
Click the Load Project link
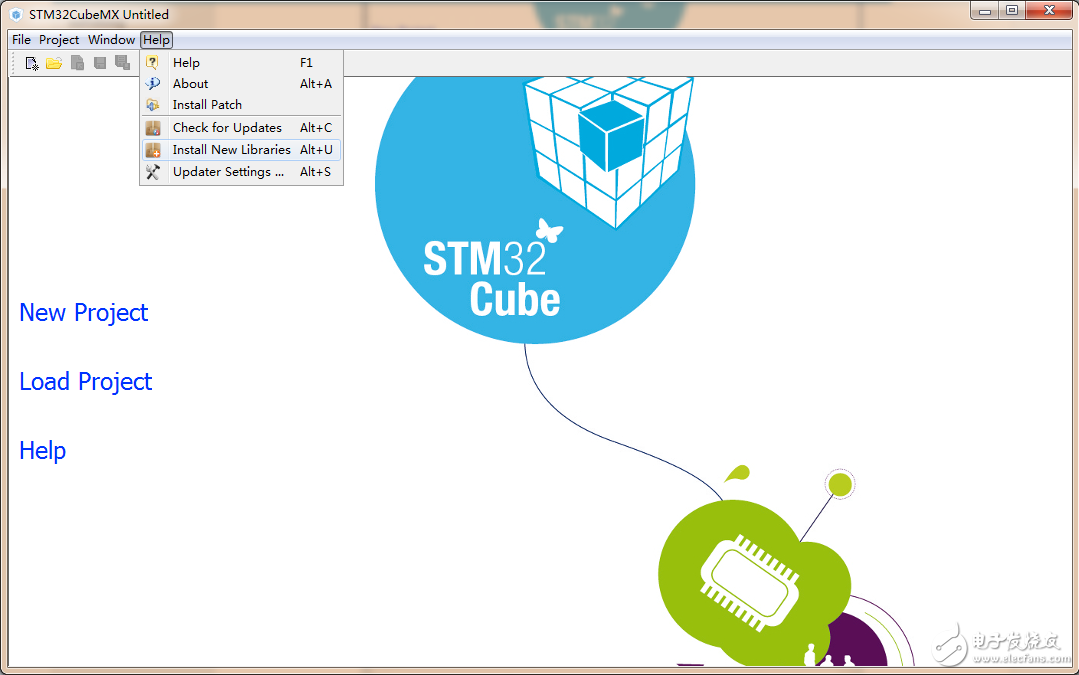(85, 382)
